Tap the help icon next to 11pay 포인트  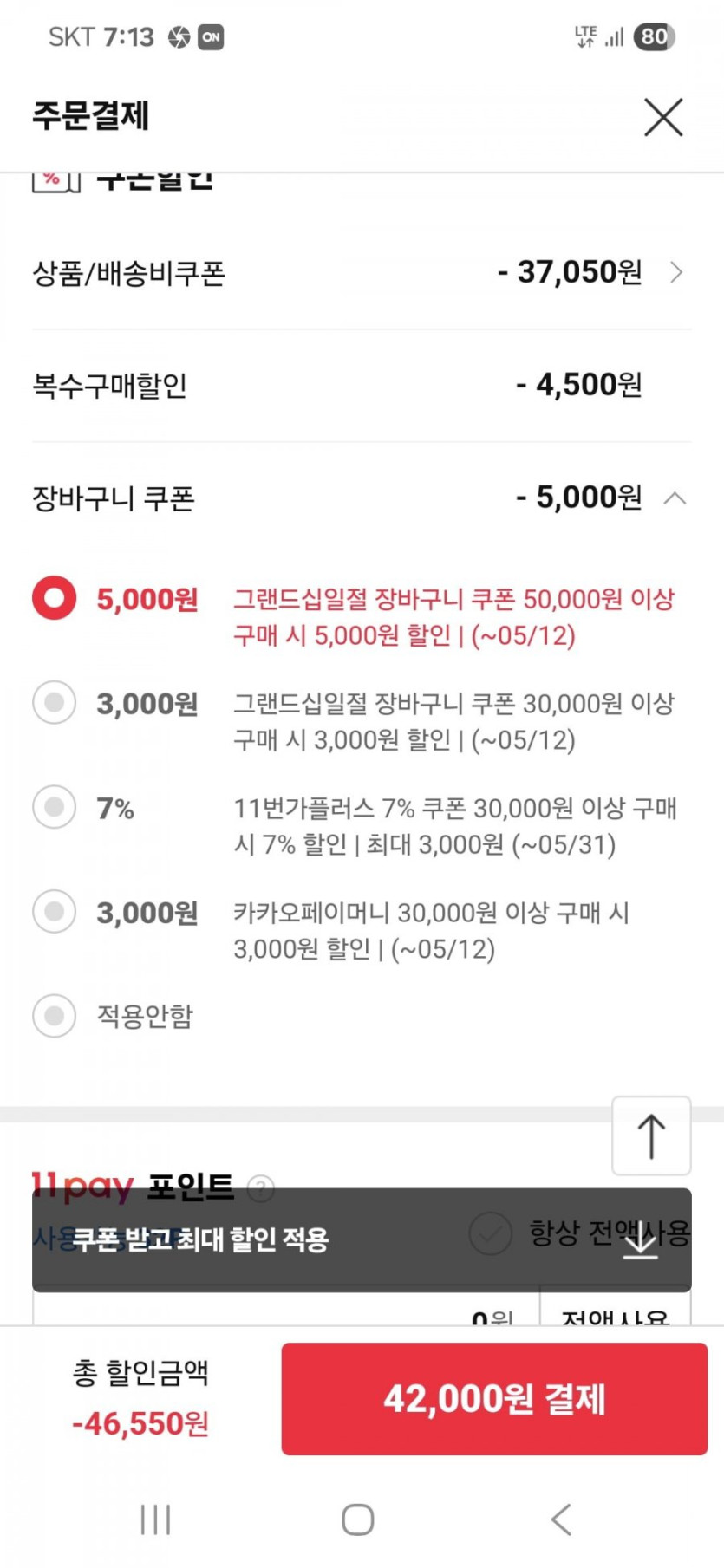pyautogui.click(x=261, y=1188)
